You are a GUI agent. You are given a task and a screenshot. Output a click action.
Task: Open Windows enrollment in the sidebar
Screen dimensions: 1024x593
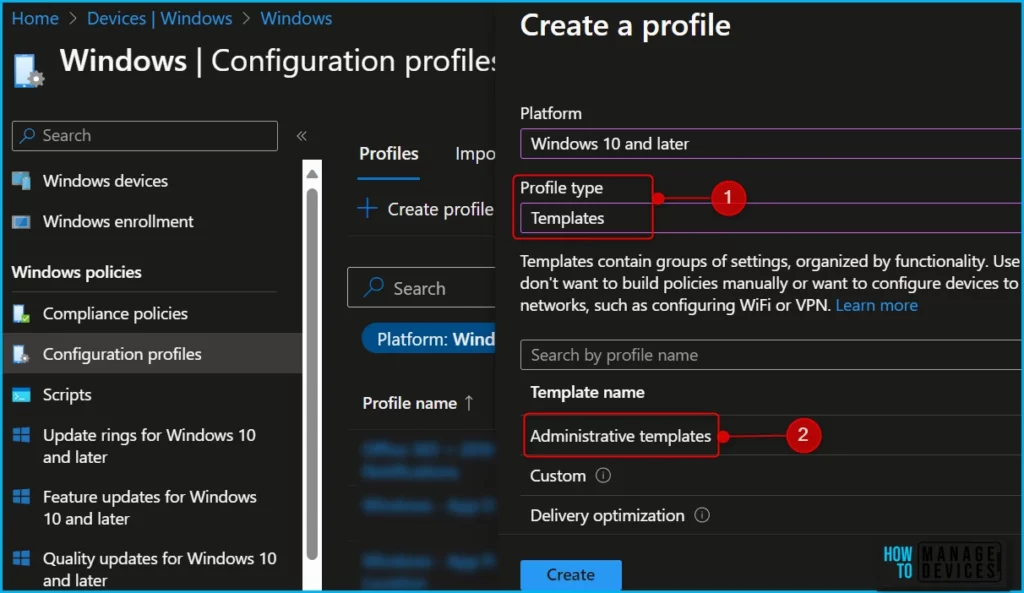118,221
